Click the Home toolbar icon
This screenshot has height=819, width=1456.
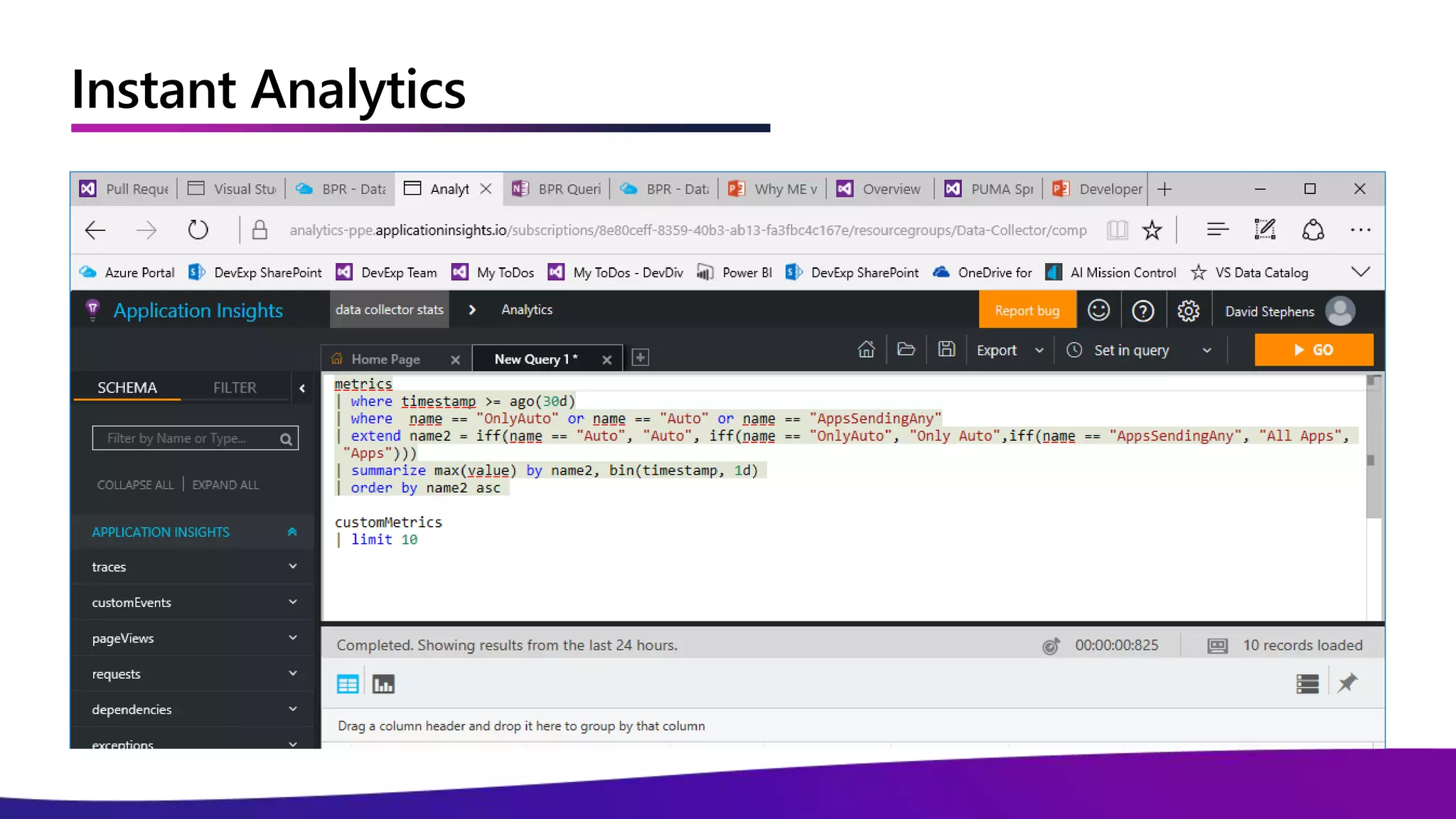[x=866, y=349]
